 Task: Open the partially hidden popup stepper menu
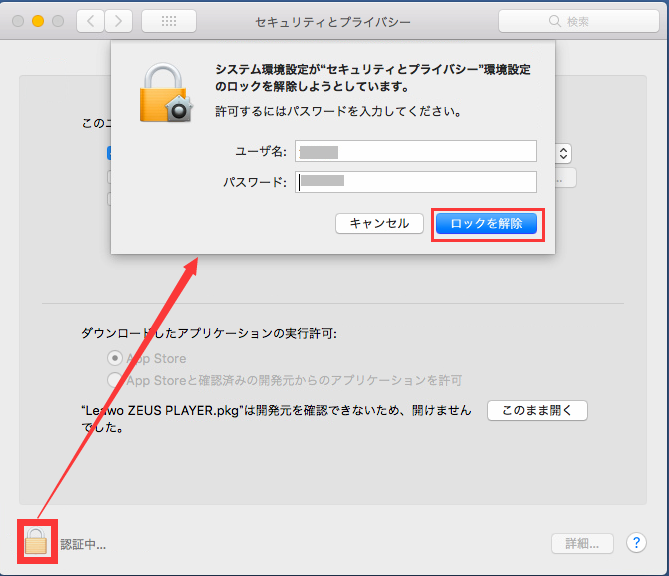563,153
